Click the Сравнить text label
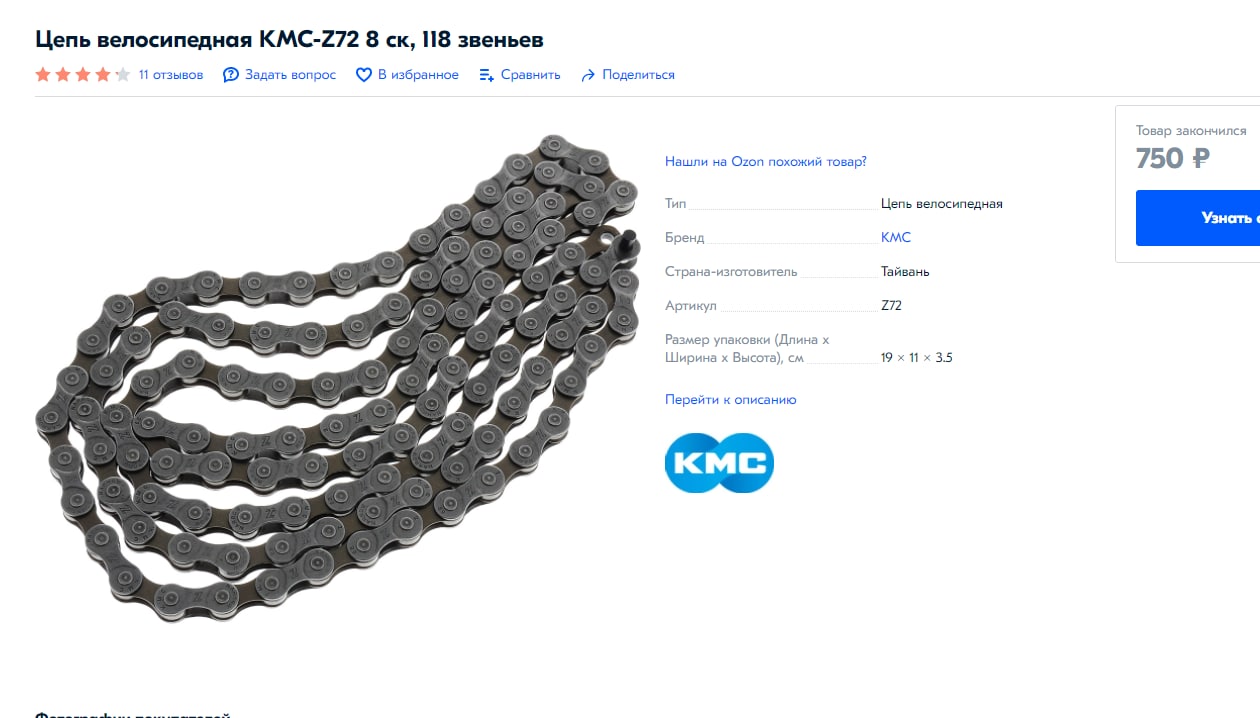 click(x=531, y=75)
